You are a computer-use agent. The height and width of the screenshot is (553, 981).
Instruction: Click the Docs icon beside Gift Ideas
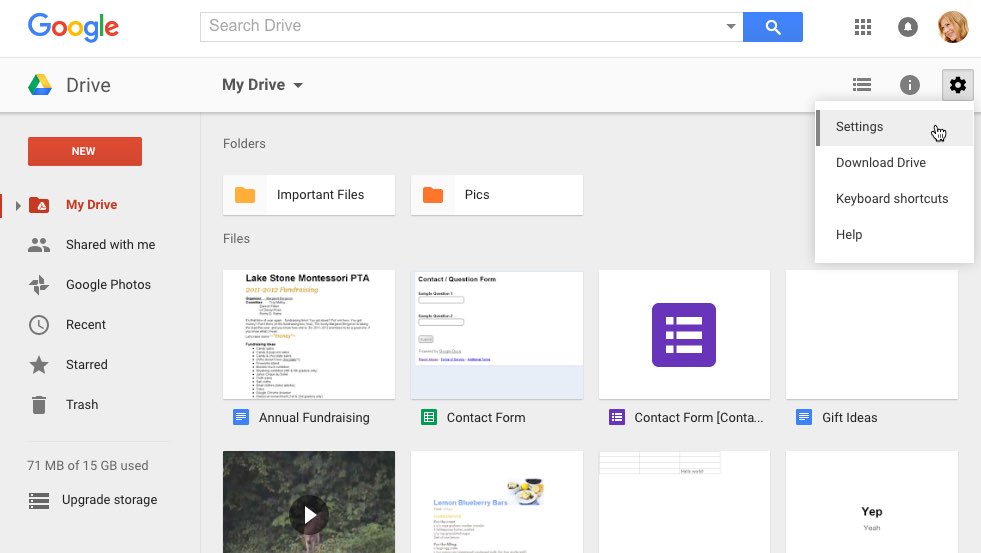pyautogui.click(x=804, y=417)
